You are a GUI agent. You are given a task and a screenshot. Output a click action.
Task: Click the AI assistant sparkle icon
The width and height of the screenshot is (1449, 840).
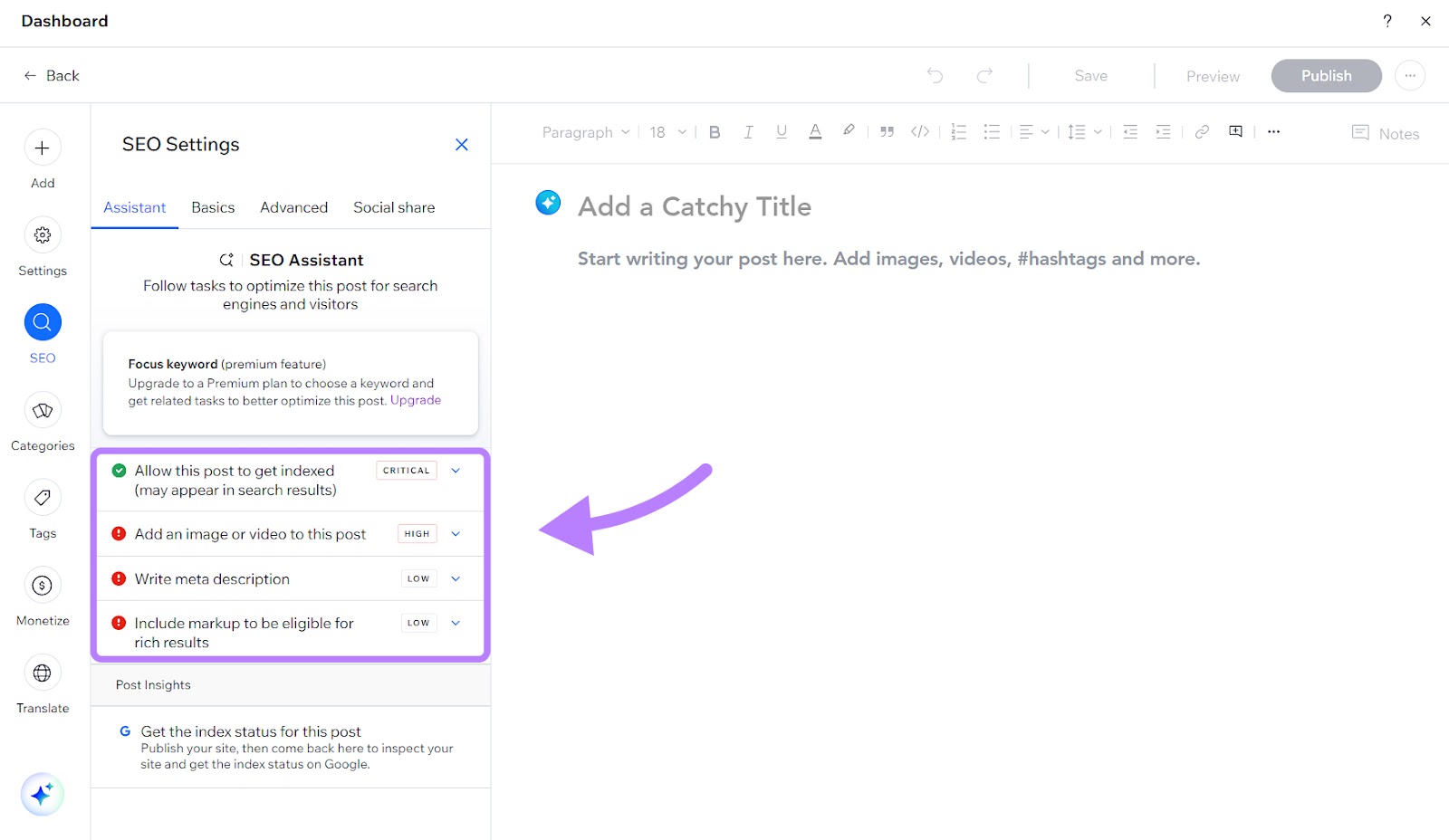click(42, 794)
